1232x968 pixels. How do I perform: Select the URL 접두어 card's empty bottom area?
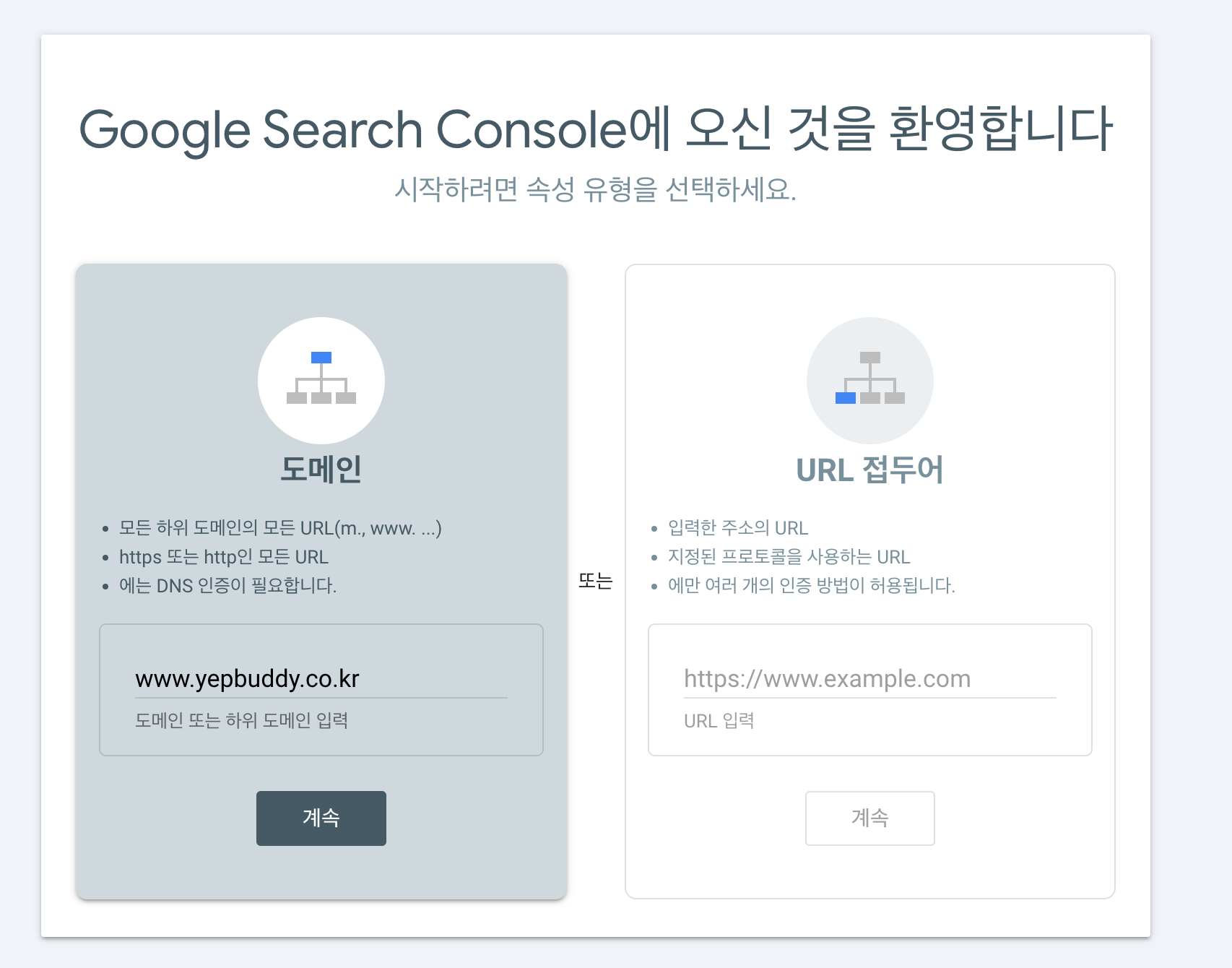[x=870, y=871]
